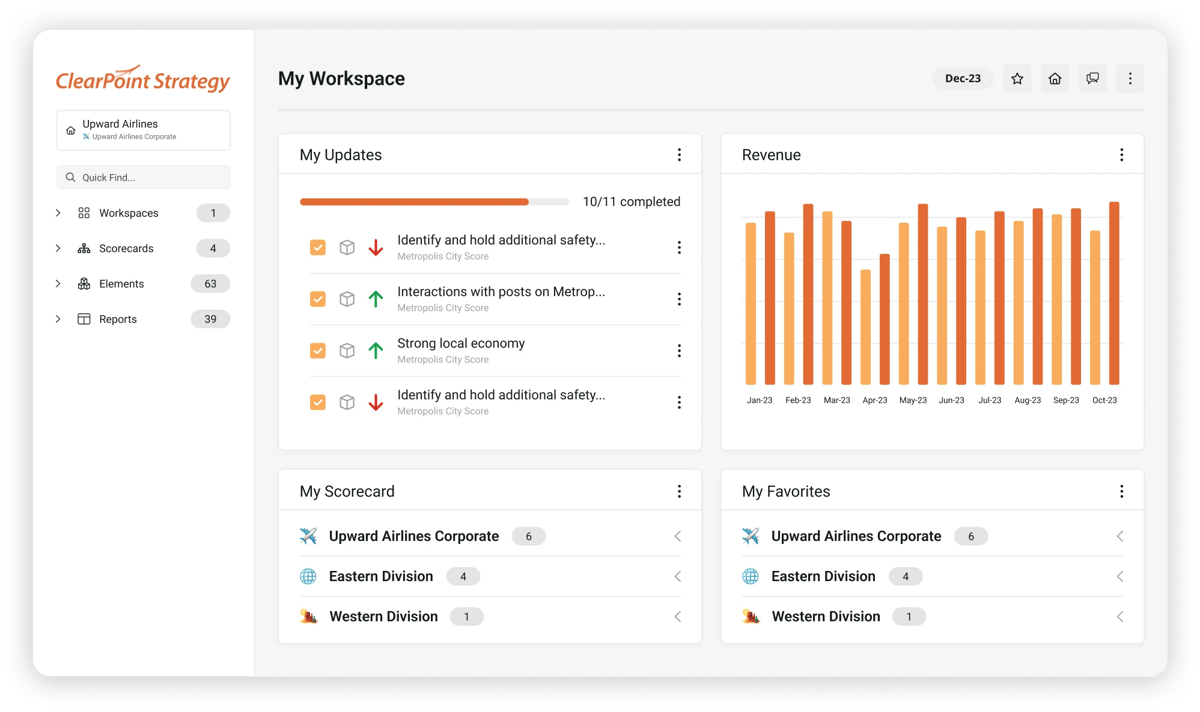This screenshot has width=1200, height=712.
Task: Click the 63 count badge next to Elements
Action: (x=210, y=284)
